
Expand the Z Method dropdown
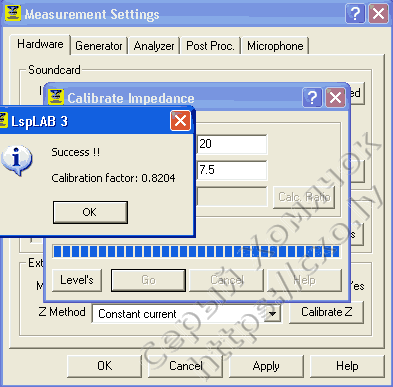pos(272,314)
